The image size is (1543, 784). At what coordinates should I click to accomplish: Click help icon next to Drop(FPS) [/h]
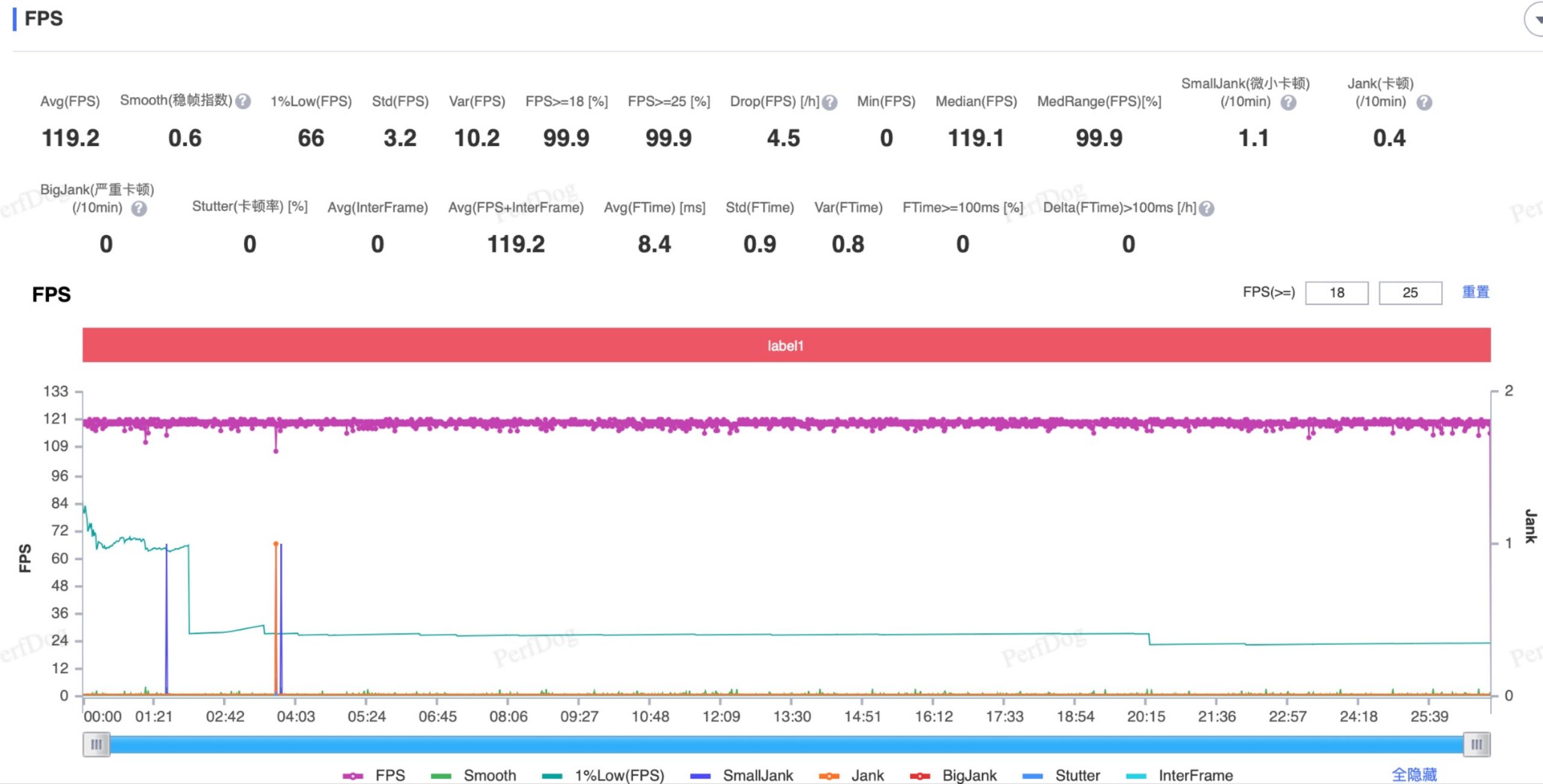click(830, 102)
